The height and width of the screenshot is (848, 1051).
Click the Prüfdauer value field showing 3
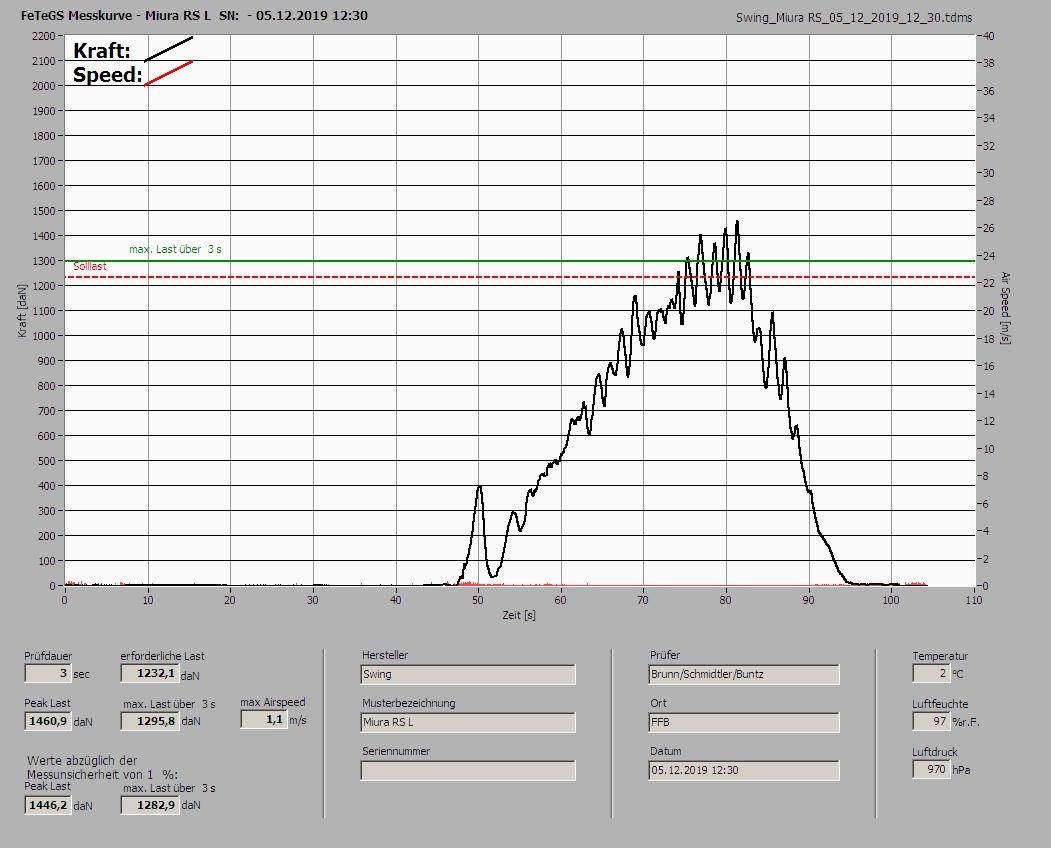click(48, 673)
